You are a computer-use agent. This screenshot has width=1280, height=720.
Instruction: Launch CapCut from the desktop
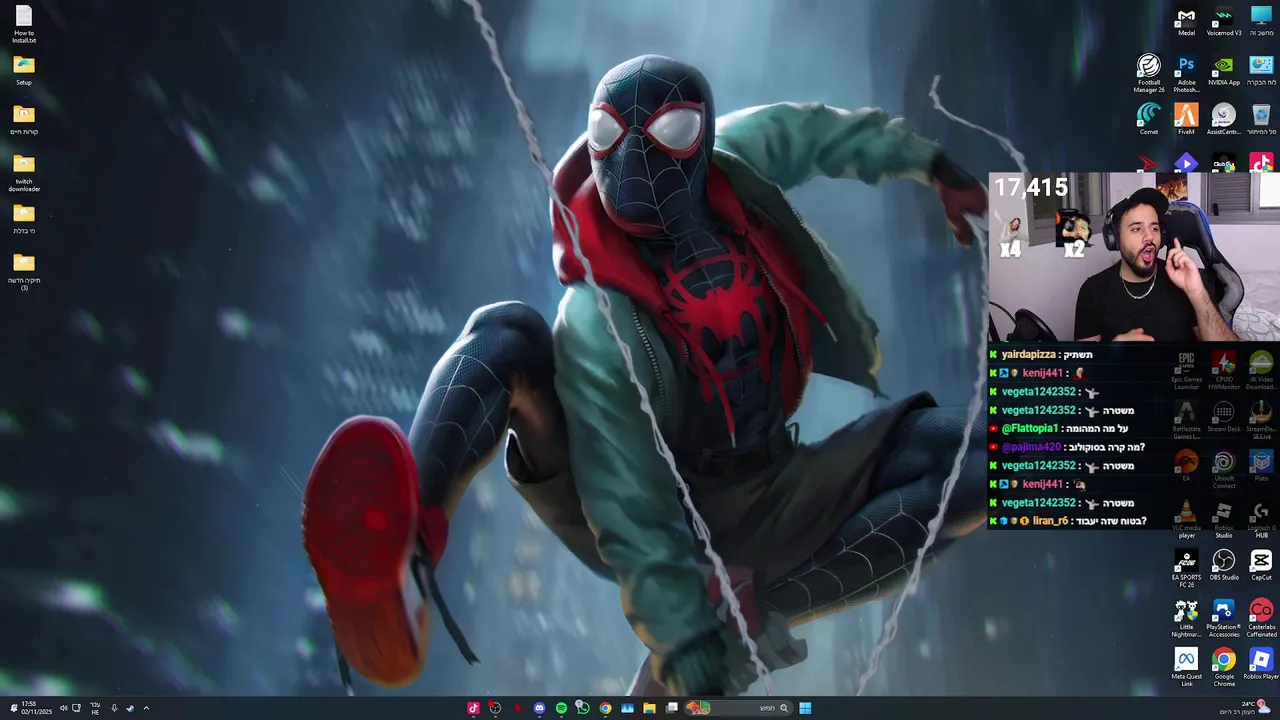click(x=1261, y=566)
